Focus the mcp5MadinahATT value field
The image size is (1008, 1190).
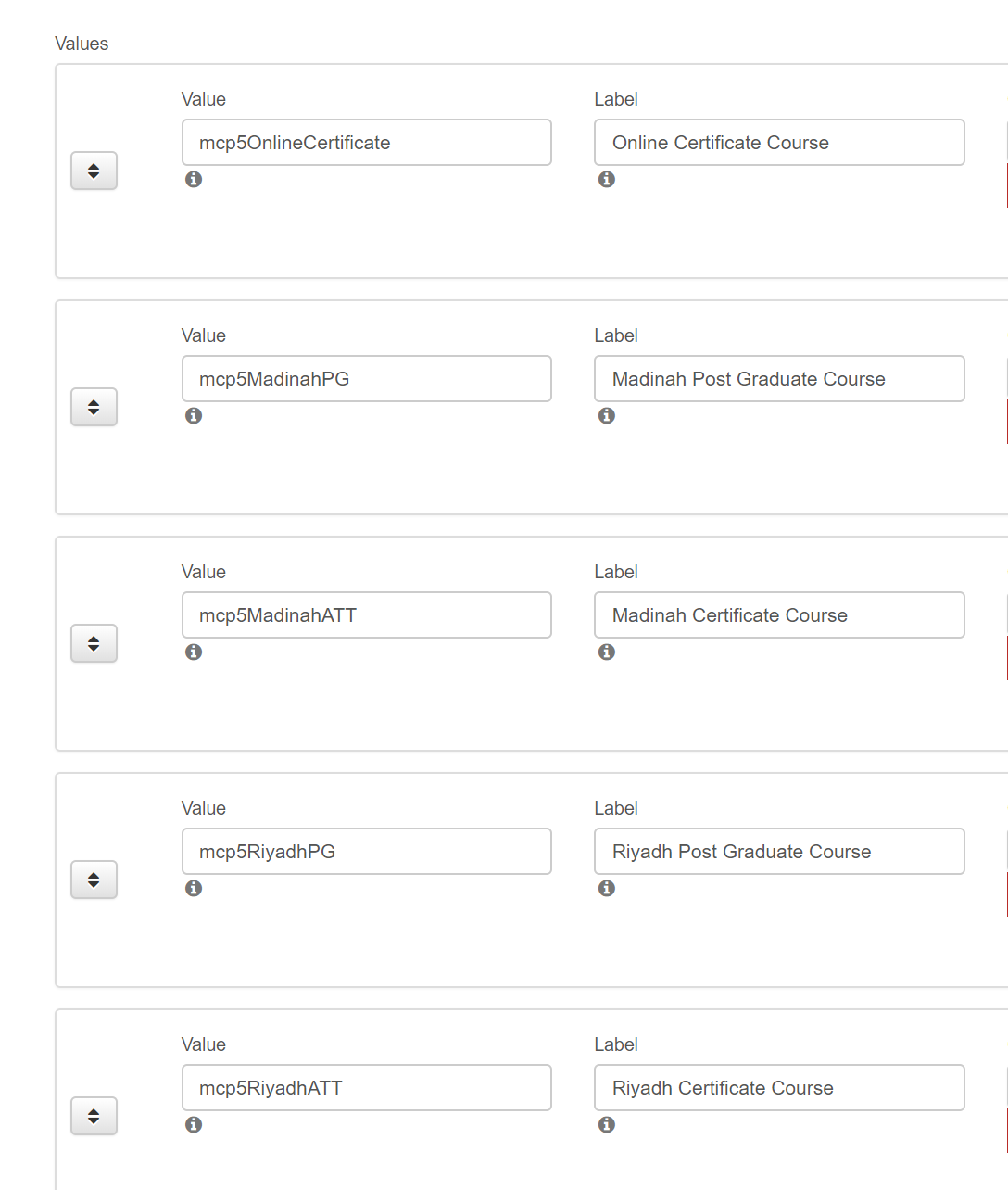click(367, 615)
